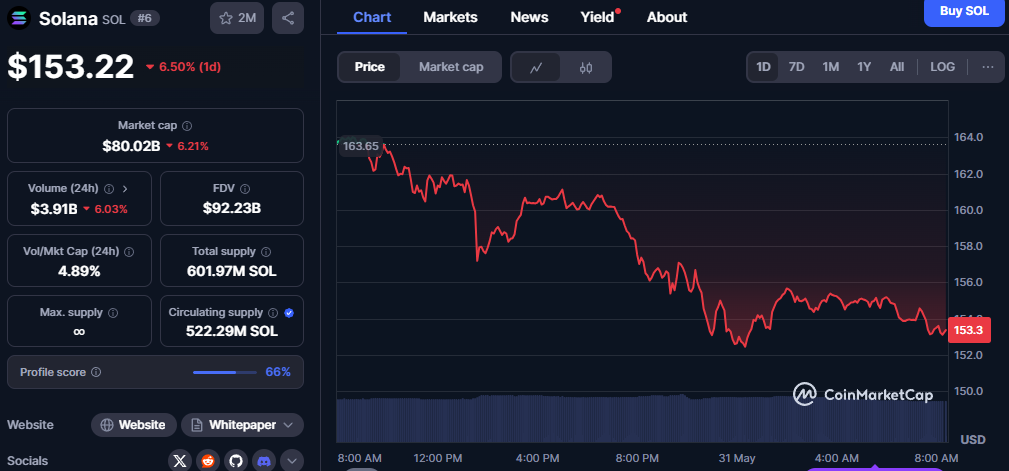Click the 4.89% Vol/Mkt Cap value
This screenshot has height=471, width=1009.
[x=79, y=271]
